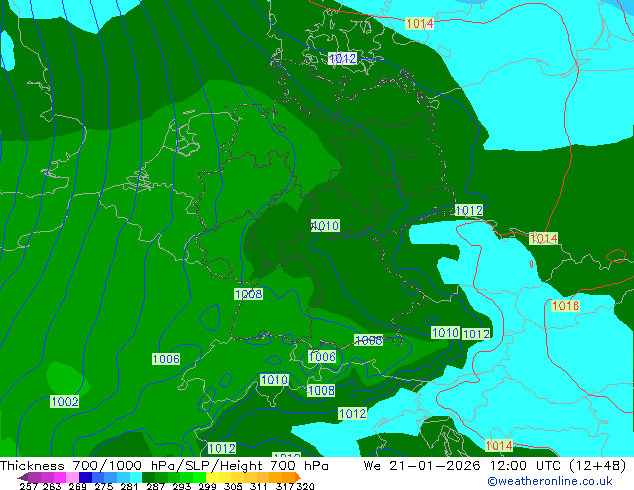This screenshot has height=490, width=634.
Task: Click the 1012 label beside the 1010 label
Action: [x=476, y=334]
